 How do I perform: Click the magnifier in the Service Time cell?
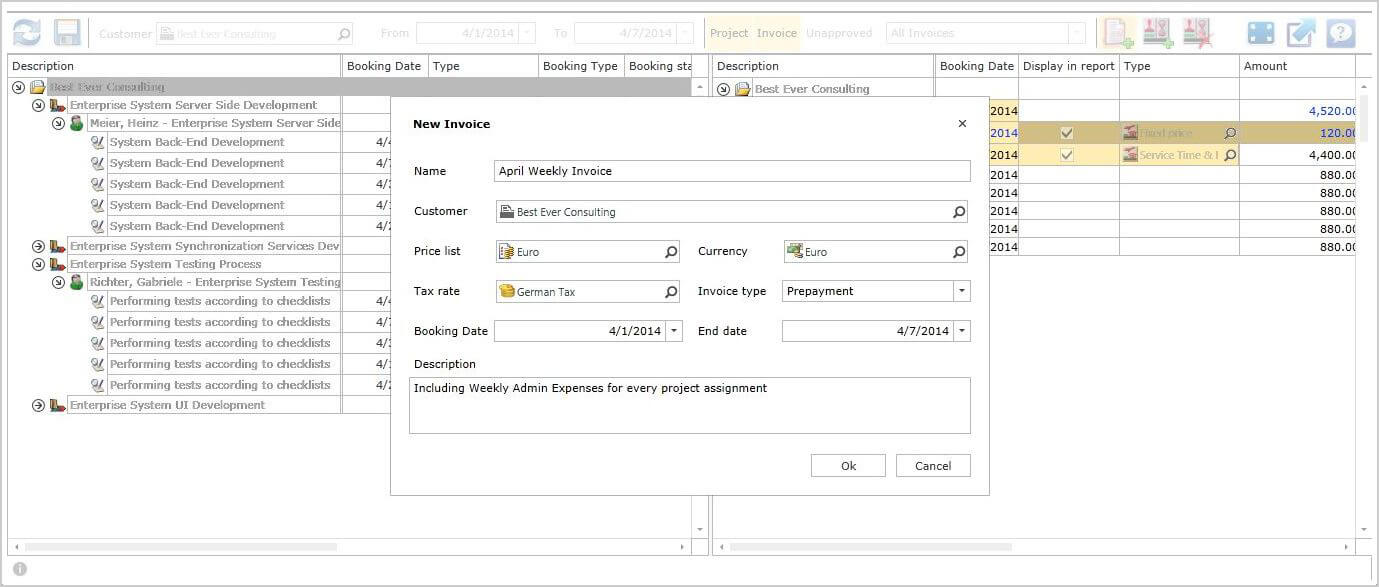pos(1230,155)
